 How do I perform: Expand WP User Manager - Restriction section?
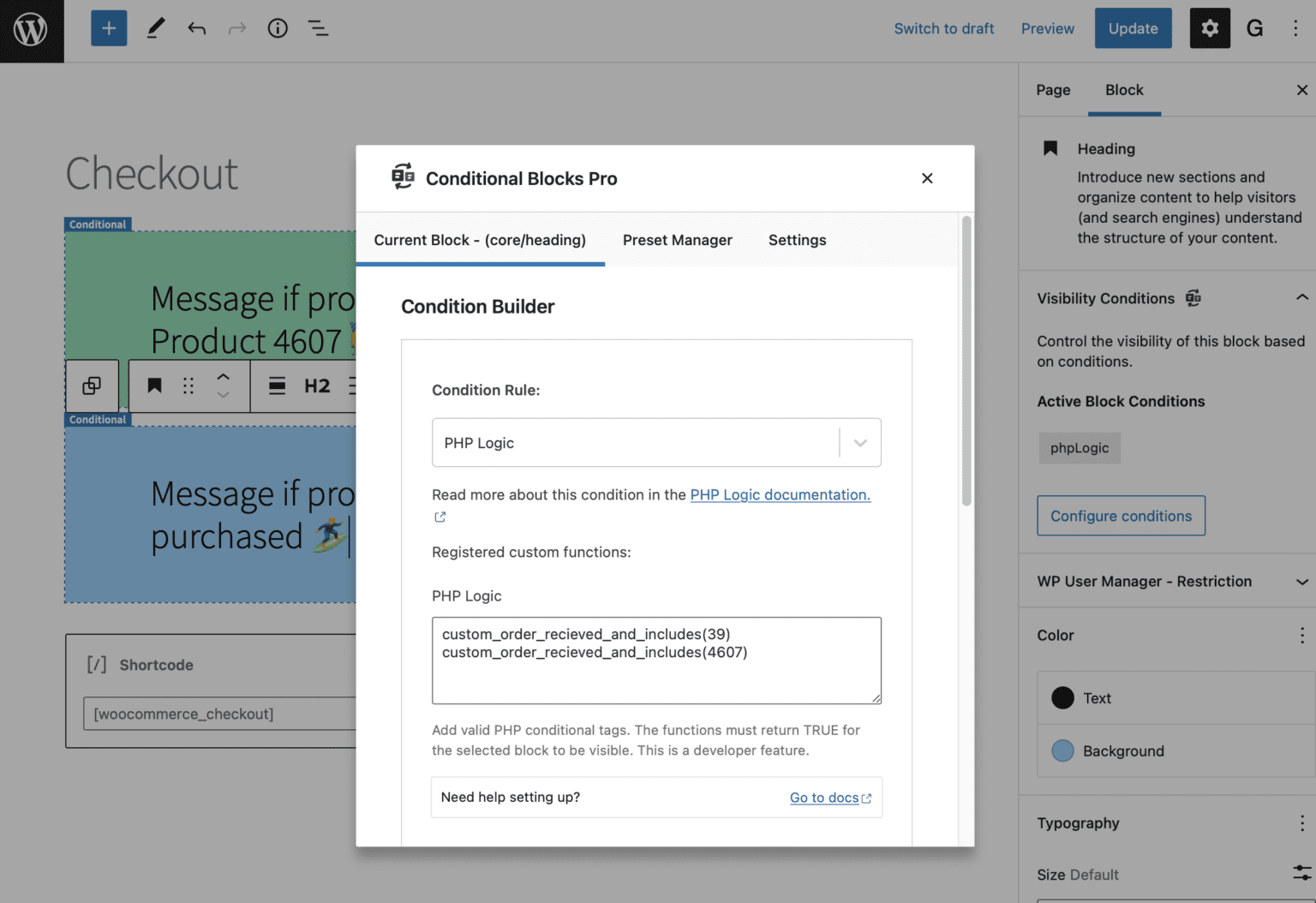click(1301, 581)
